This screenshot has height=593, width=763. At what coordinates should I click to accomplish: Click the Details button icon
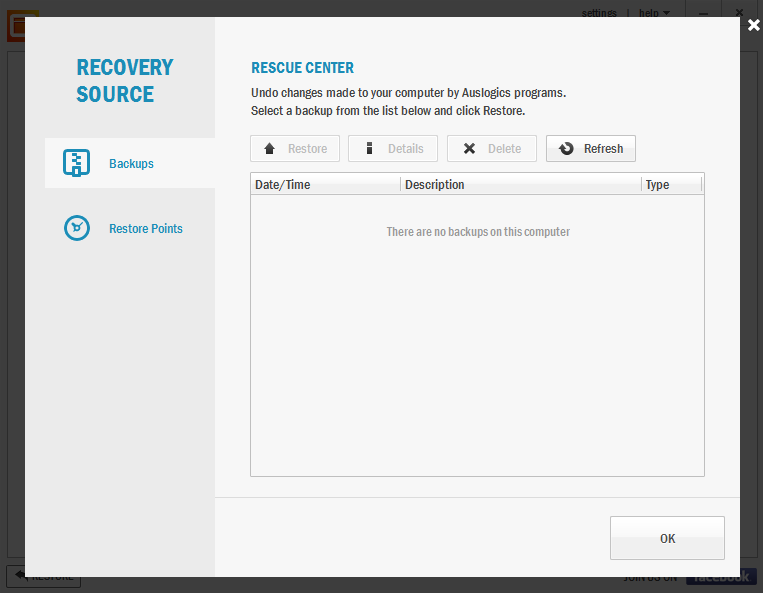coord(369,149)
